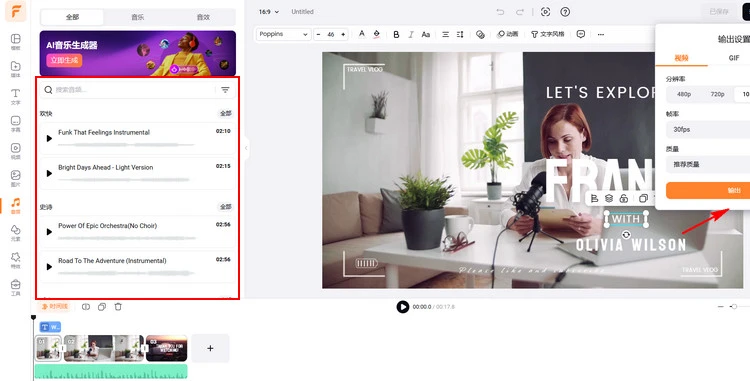Switch to the Music (音乐) tab

pos(138,17)
